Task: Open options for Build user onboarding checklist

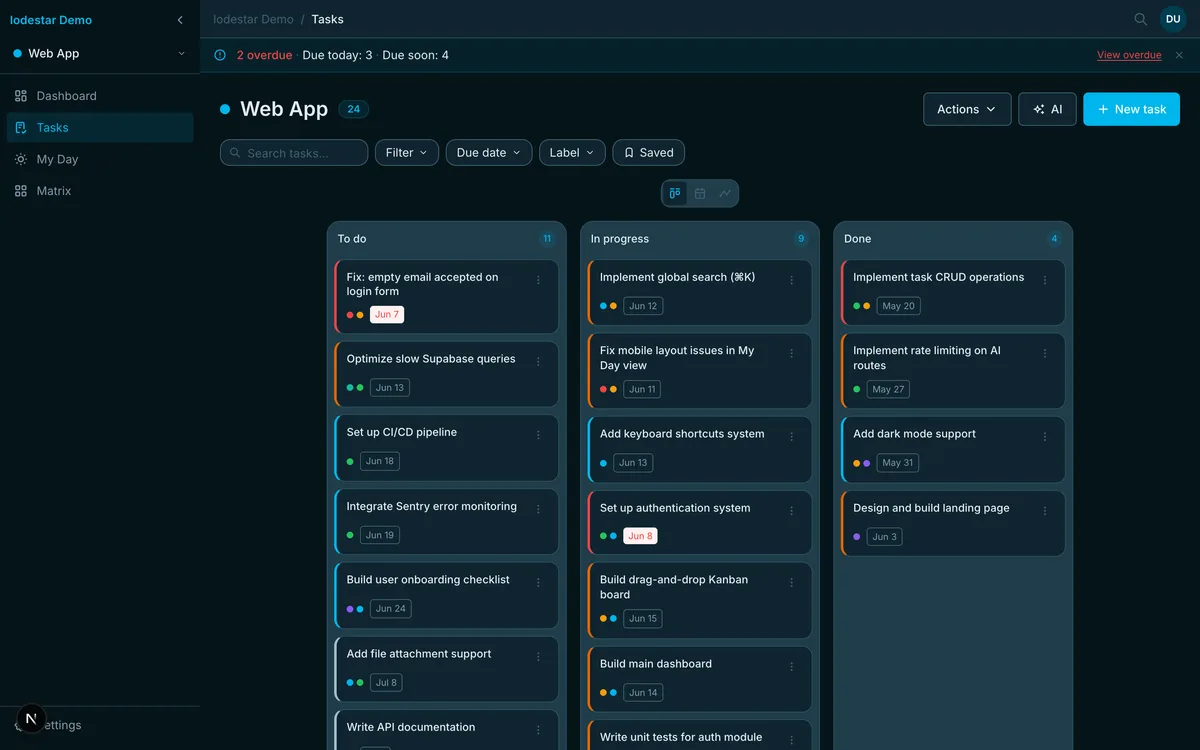Action: pyautogui.click(x=538, y=582)
